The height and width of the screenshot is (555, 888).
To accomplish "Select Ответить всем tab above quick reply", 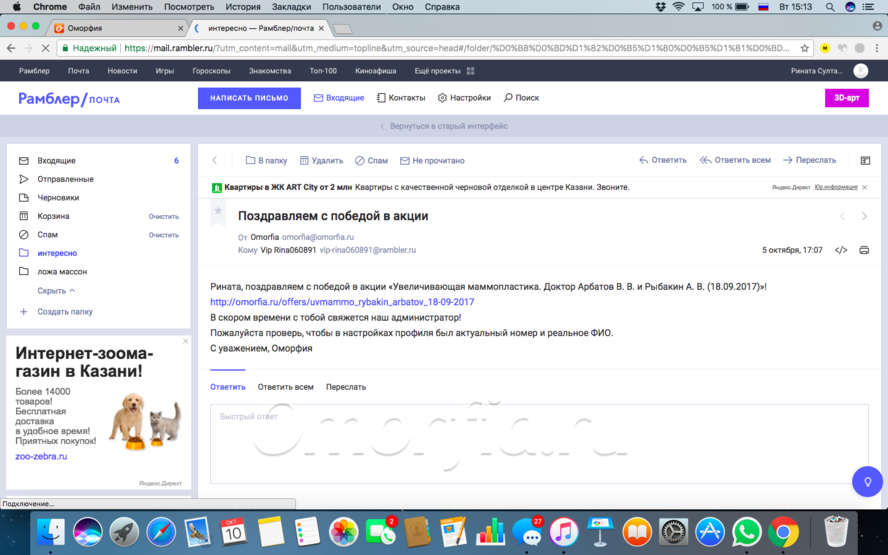I will click(x=285, y=387).
